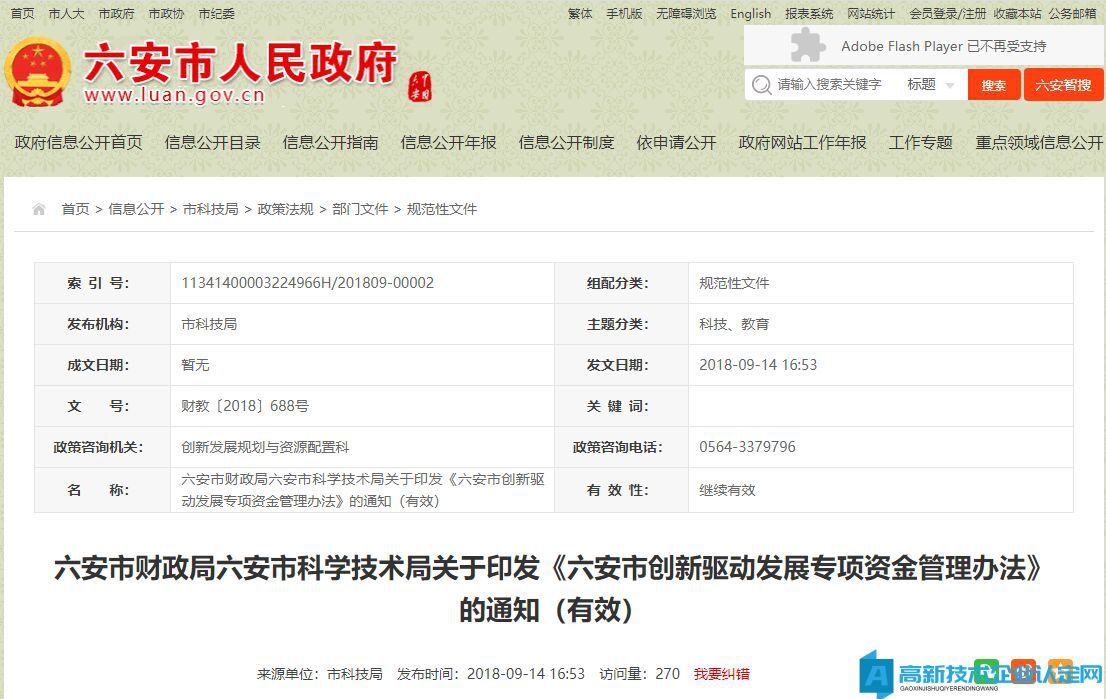Image resolution: width=1106 pixels, height=699 pixels.
Task: Open the 标题 search type dropdown
Action: (x=930, y=85)
